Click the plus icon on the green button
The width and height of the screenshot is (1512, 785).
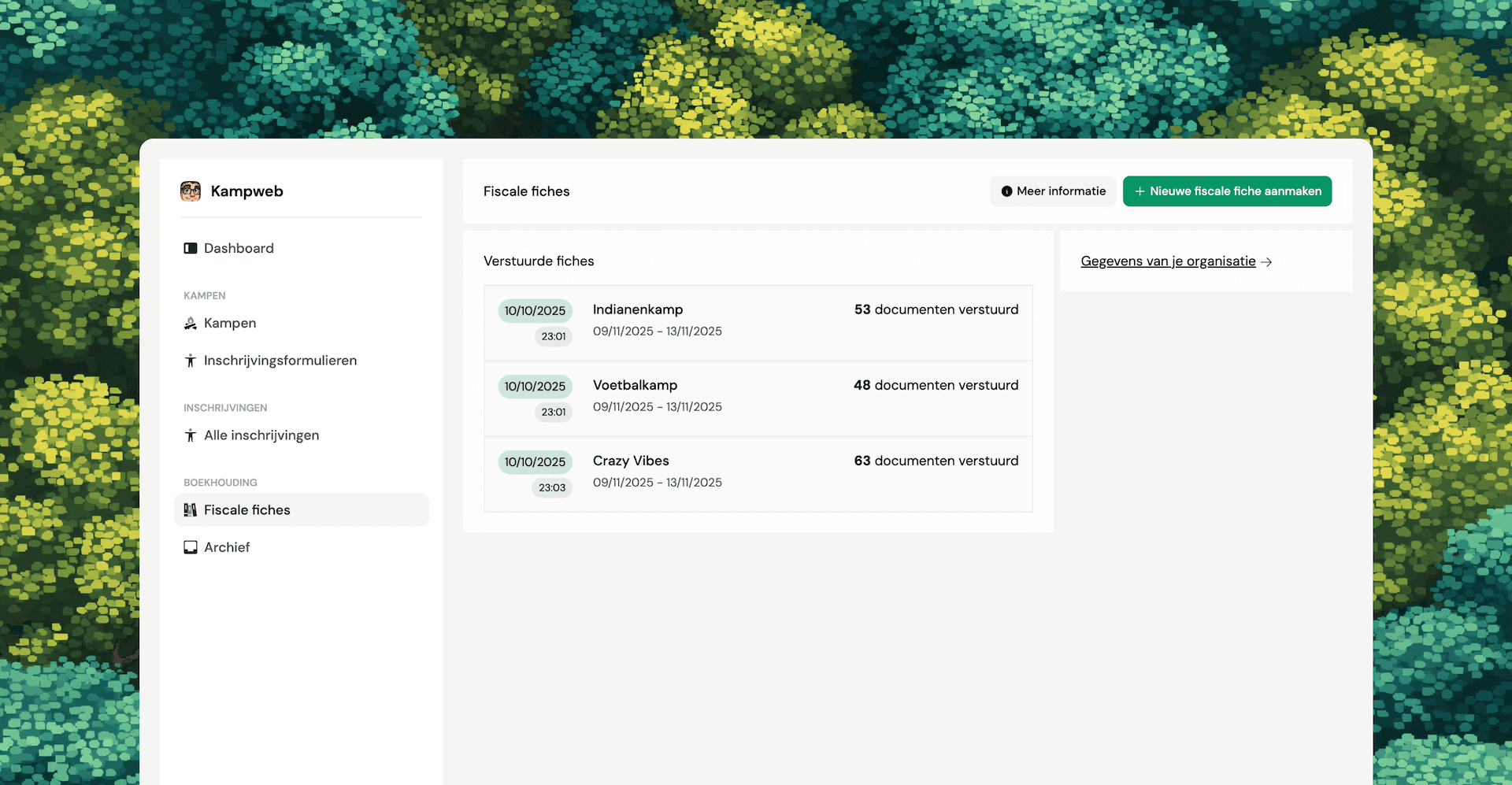pyautogui.click(x=1140, y=191)
